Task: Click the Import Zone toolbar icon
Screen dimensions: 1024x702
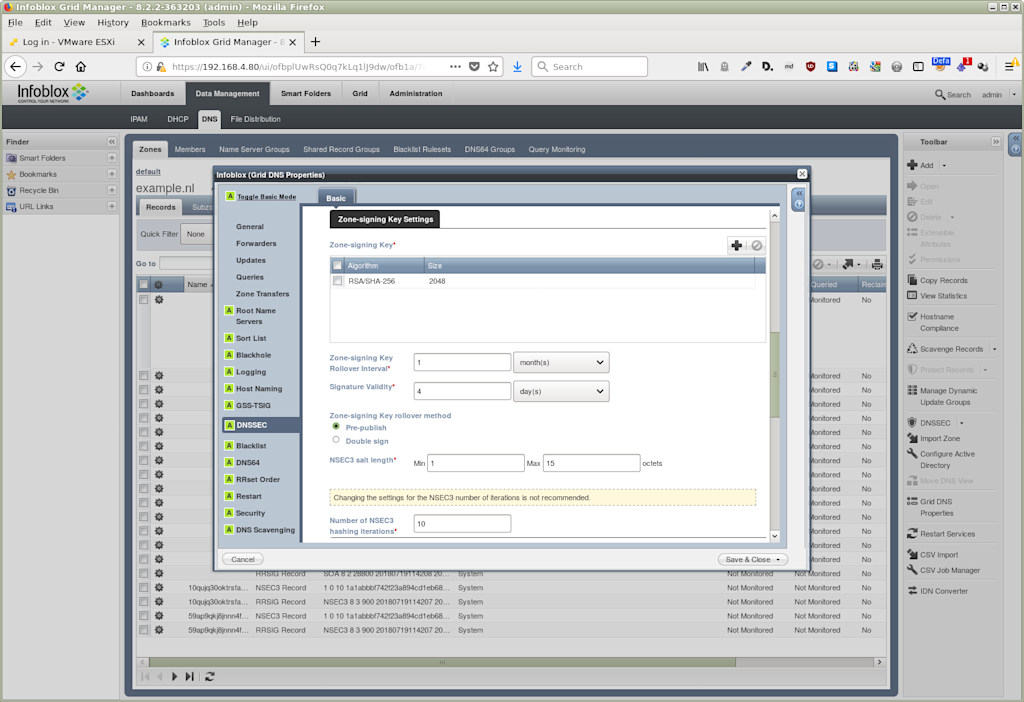Action: pos(912,438)
